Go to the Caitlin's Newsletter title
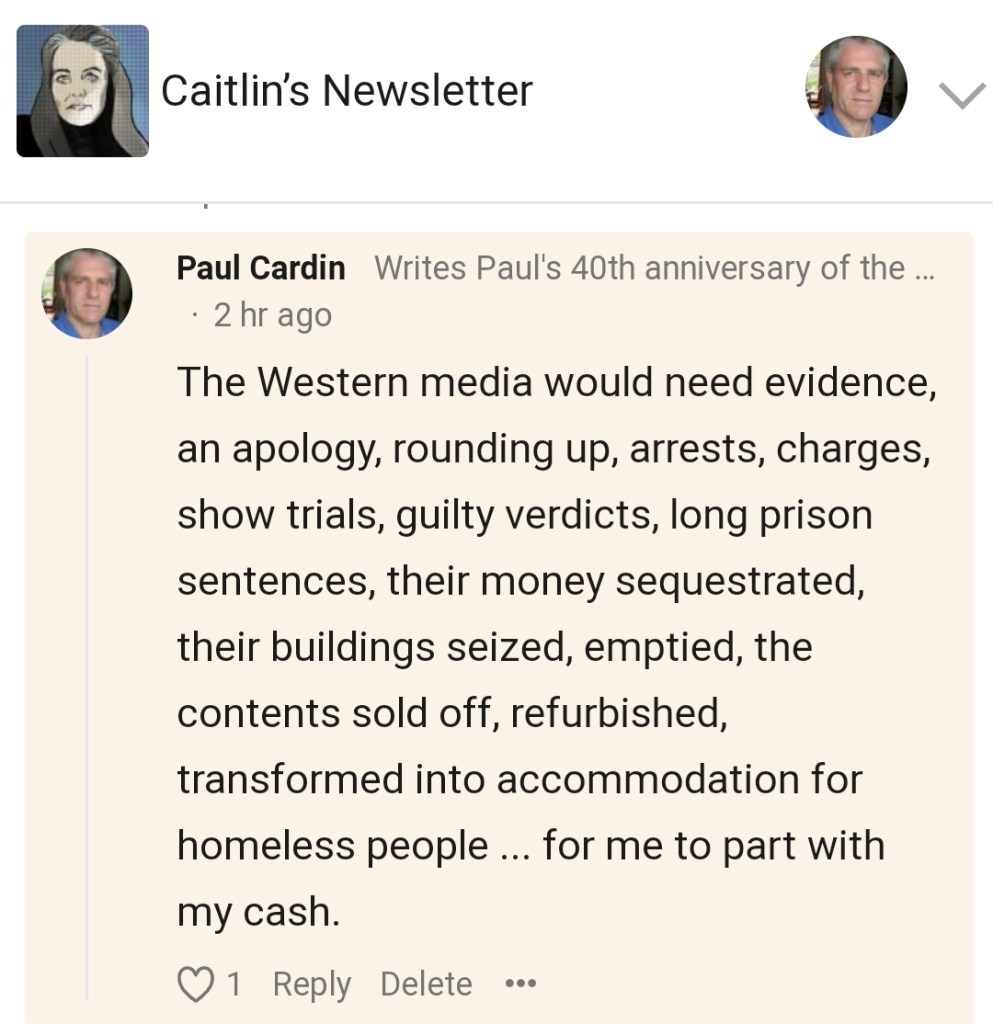 coord(346,91)
